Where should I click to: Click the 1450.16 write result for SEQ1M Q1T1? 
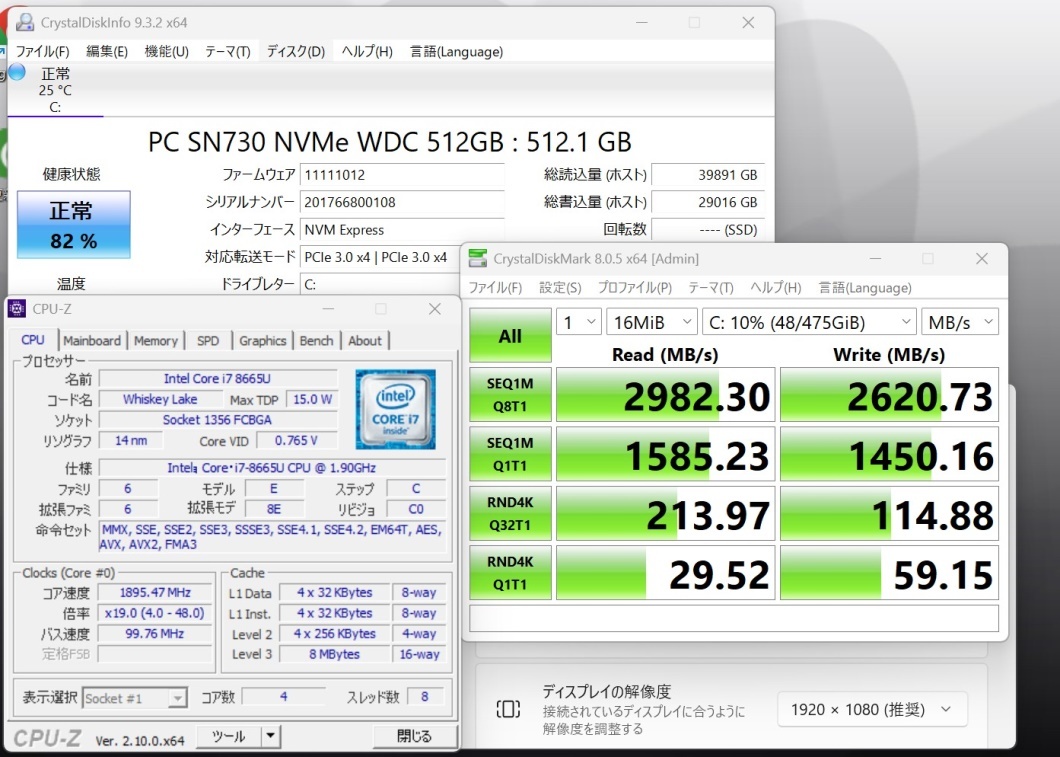point(889,454)
